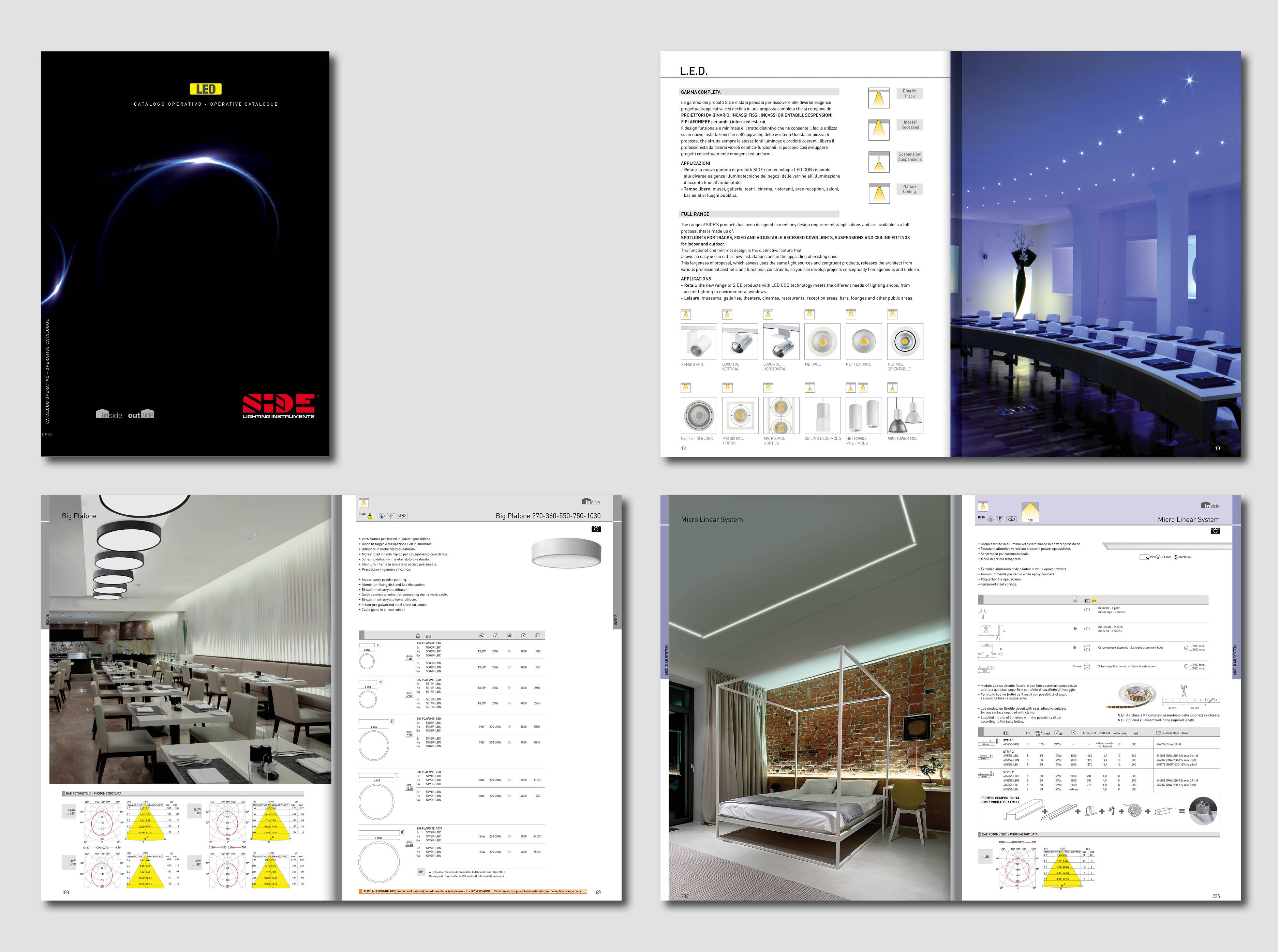Click the 'BIG PLAFONE 550' table row heading

[x=428, y=719]
